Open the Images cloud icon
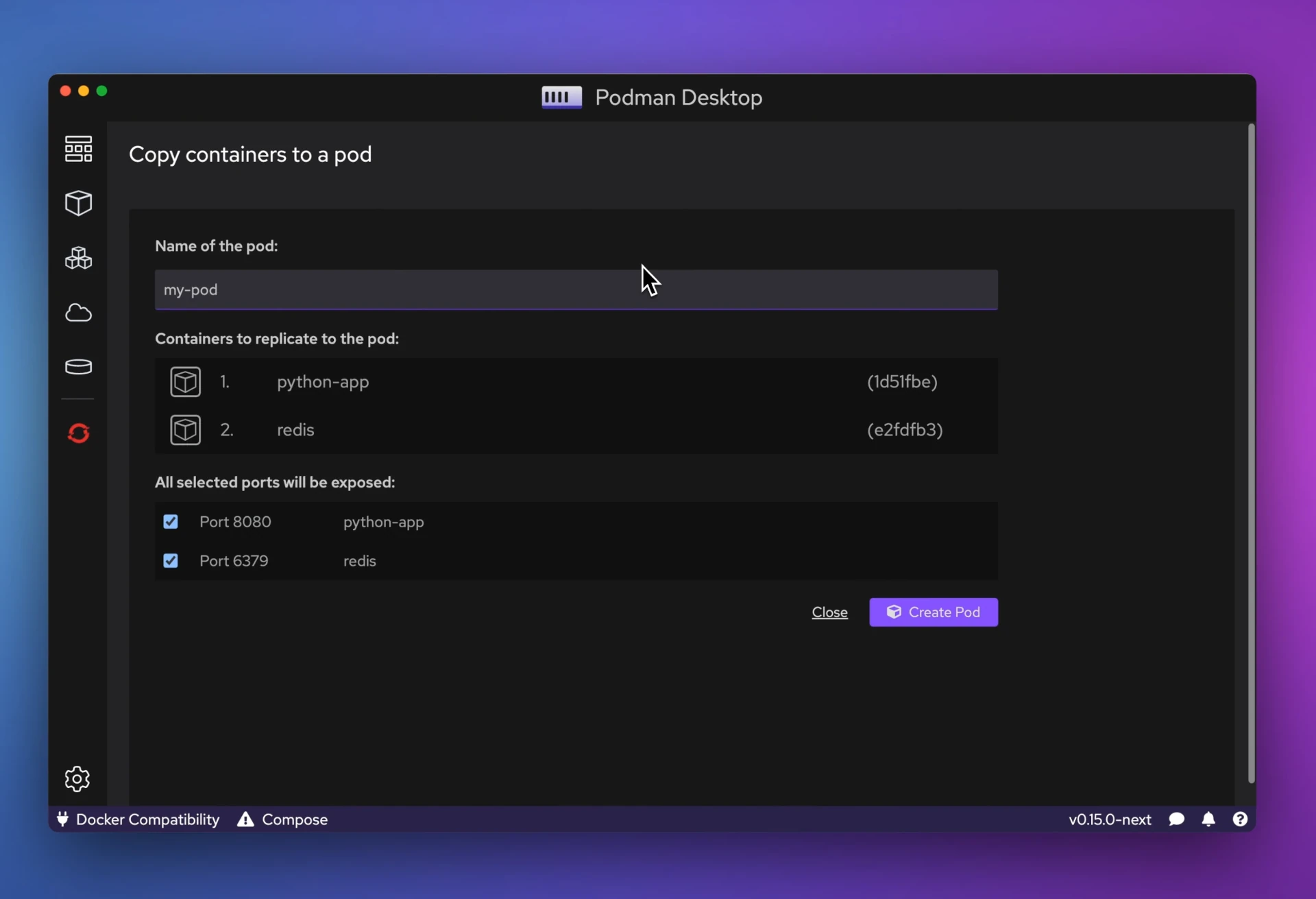This screenshot has height=899, width=1316. pyautogui.click(x=78, y=313)
